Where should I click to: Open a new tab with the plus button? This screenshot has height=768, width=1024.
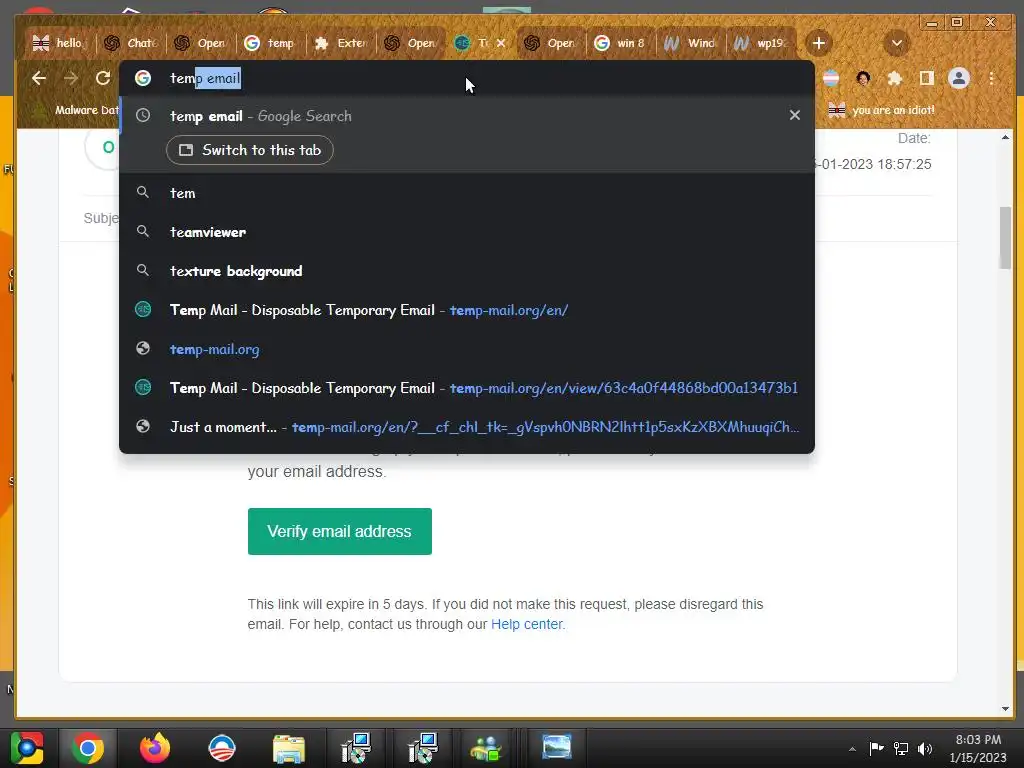pyautogui.click(x=818, y=43)
